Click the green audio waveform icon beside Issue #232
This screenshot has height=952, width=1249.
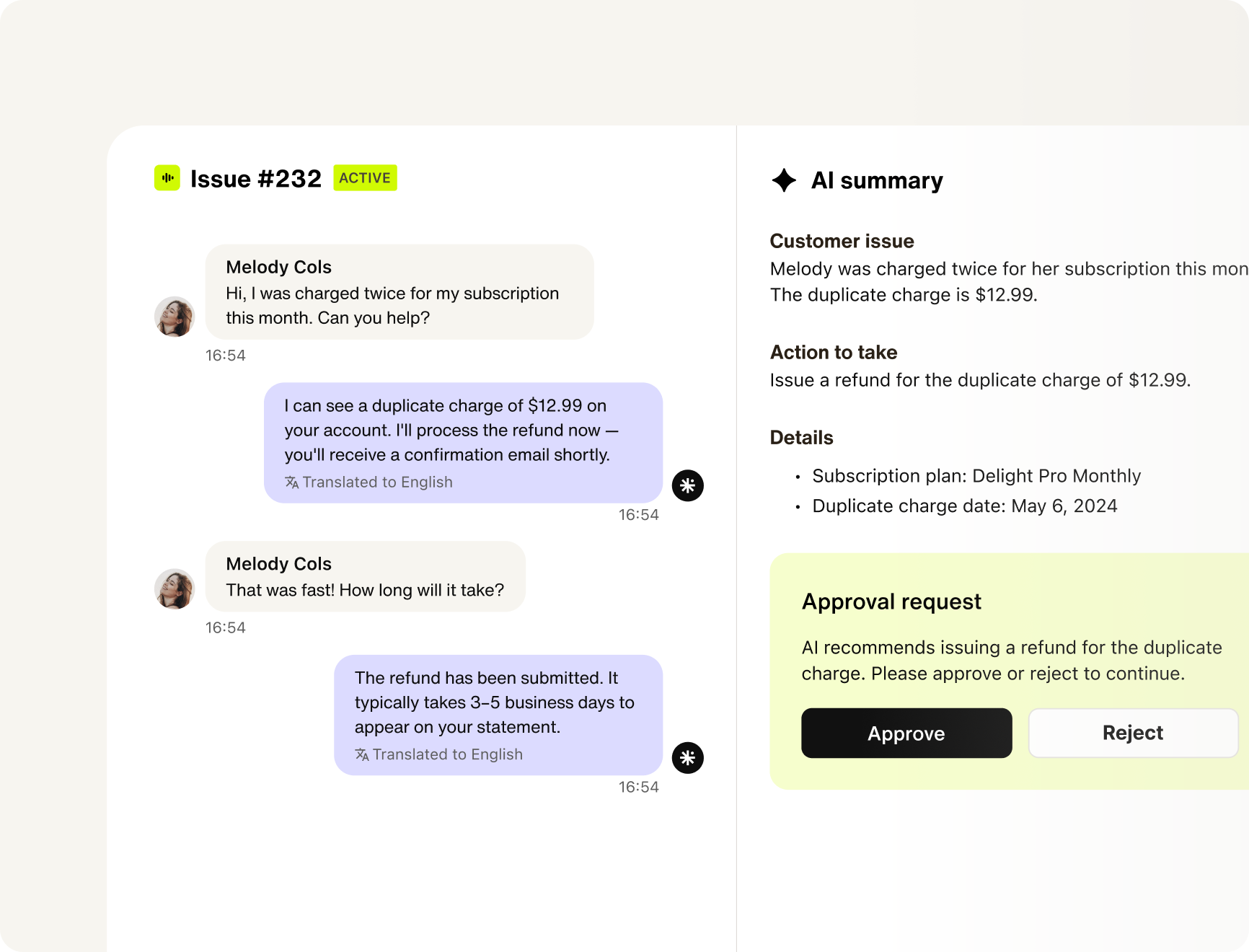167,178
